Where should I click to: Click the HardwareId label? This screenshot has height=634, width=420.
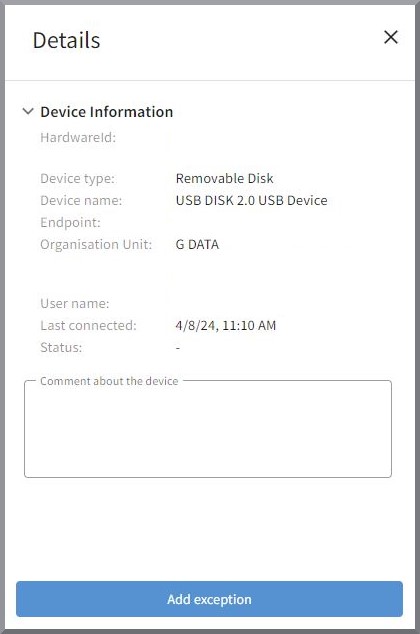(x=78, y=137)
